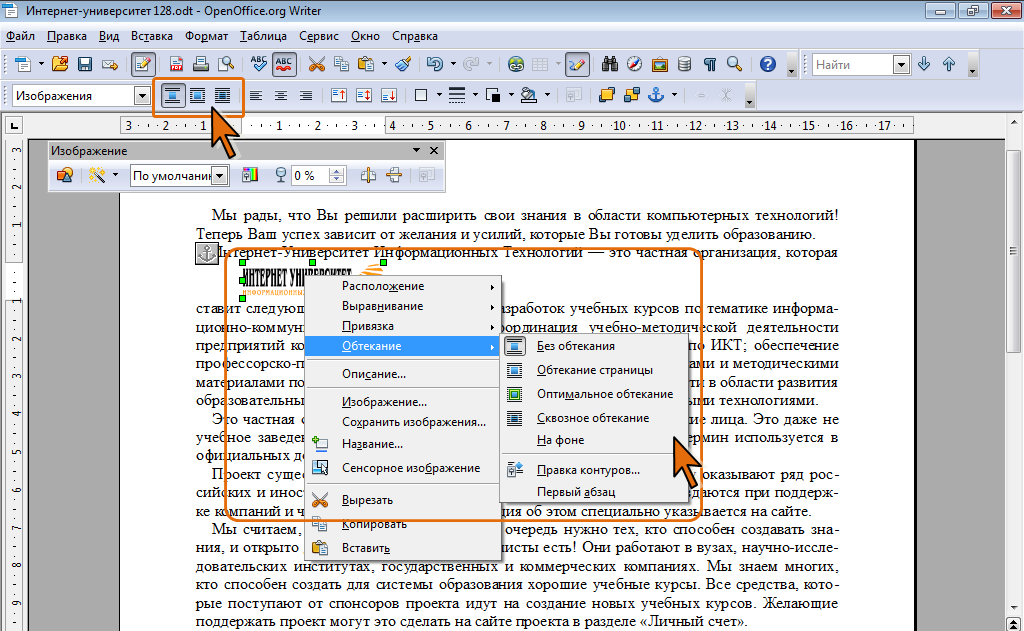Image resolution: width=1024 pixels, height=631 pixels.
Task: Toggle Wrap Through button in toolbar
Action: (x=222, y=96)
